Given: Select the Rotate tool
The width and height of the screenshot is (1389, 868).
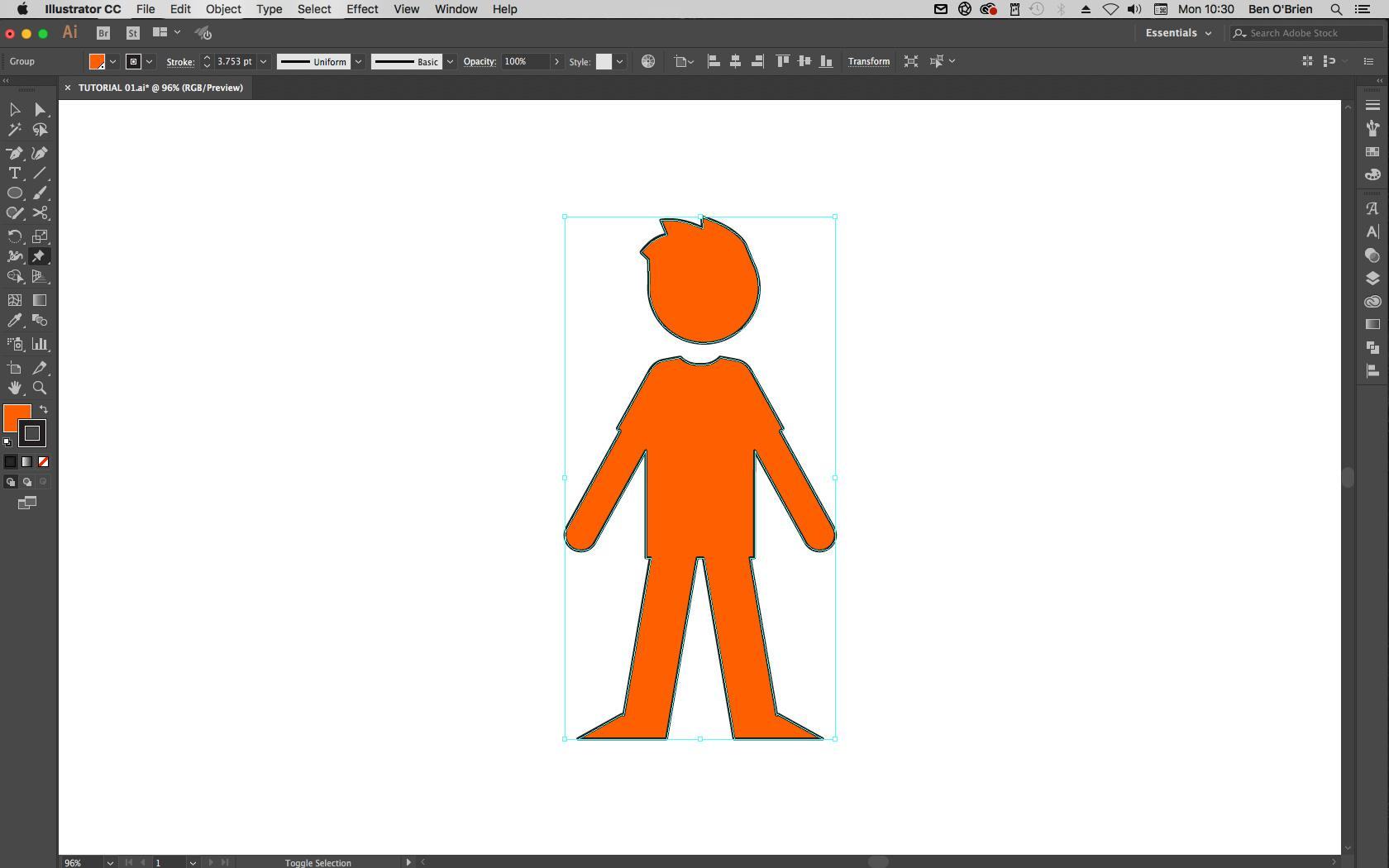Looking at the screenshot, I should (15, 236).
